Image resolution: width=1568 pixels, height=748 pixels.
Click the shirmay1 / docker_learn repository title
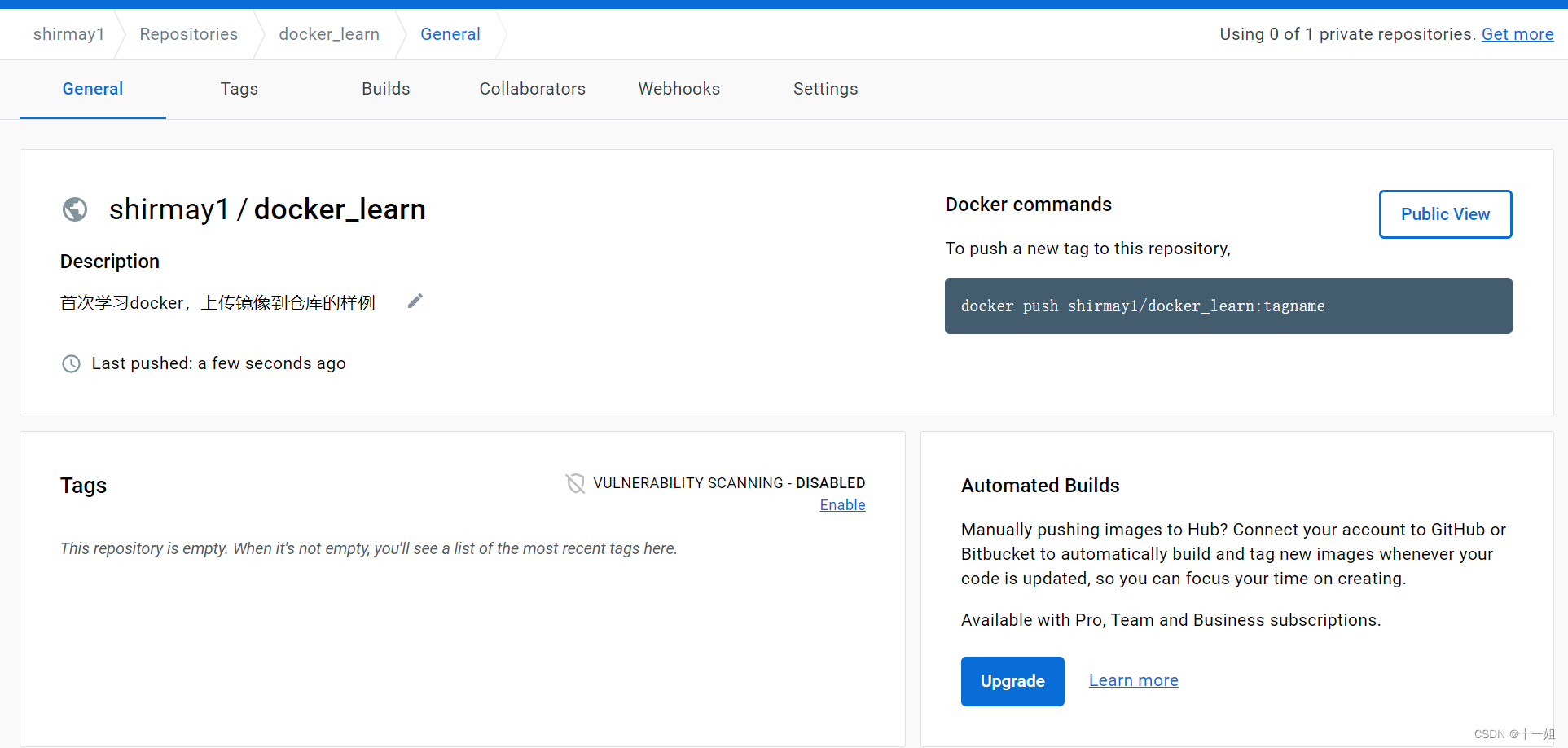pyautogui.click(x=267, y=209)
